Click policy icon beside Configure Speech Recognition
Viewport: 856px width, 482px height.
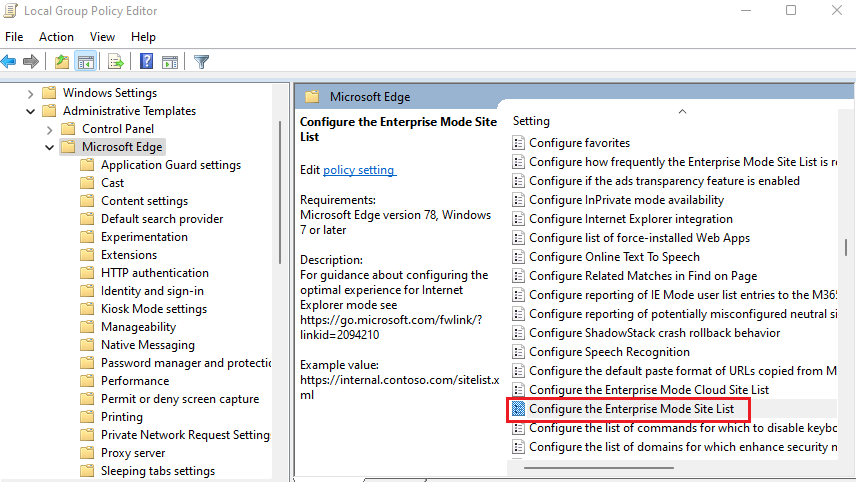coord(518,352)
